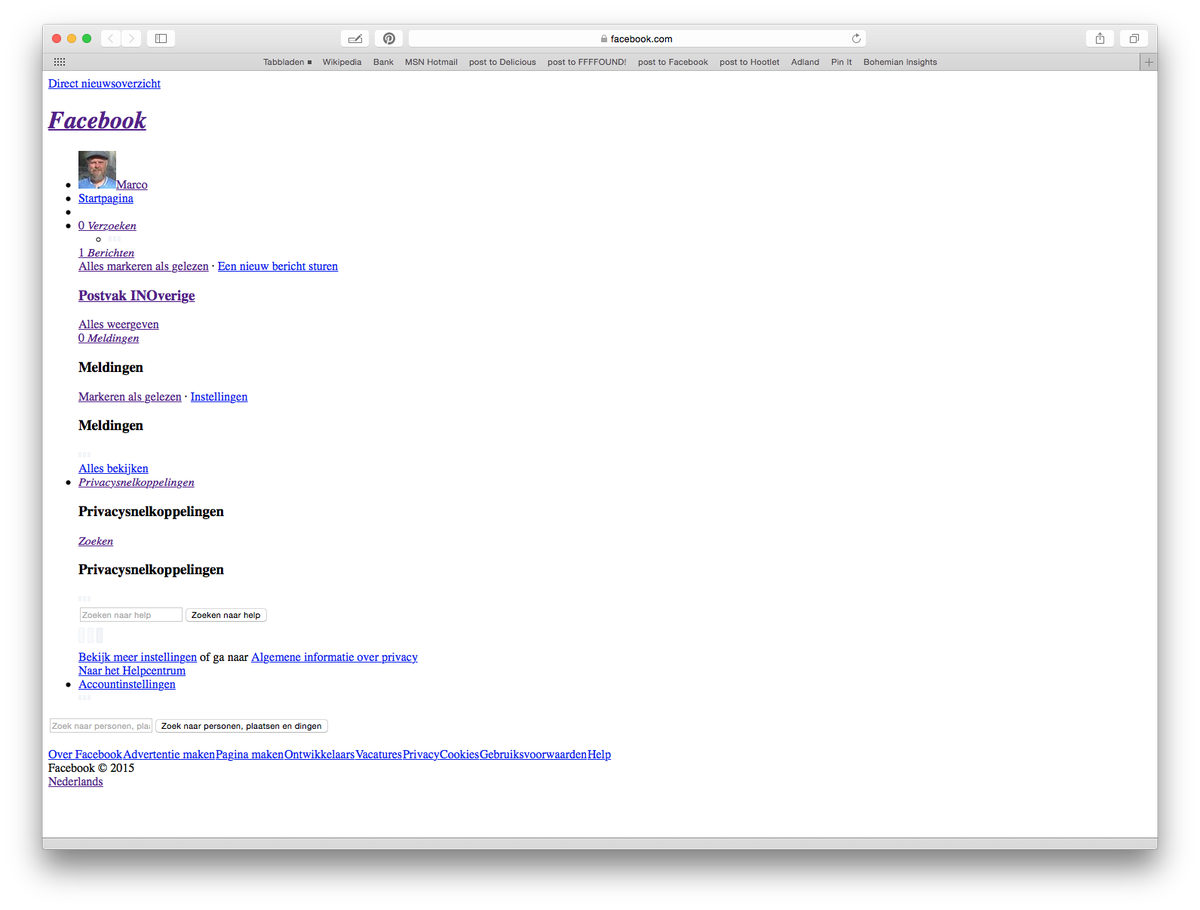Open the italic Privacysnelkoppelingen link
Image resolution: width=1200 pixels, height=910 pixels.
(137, 482)
